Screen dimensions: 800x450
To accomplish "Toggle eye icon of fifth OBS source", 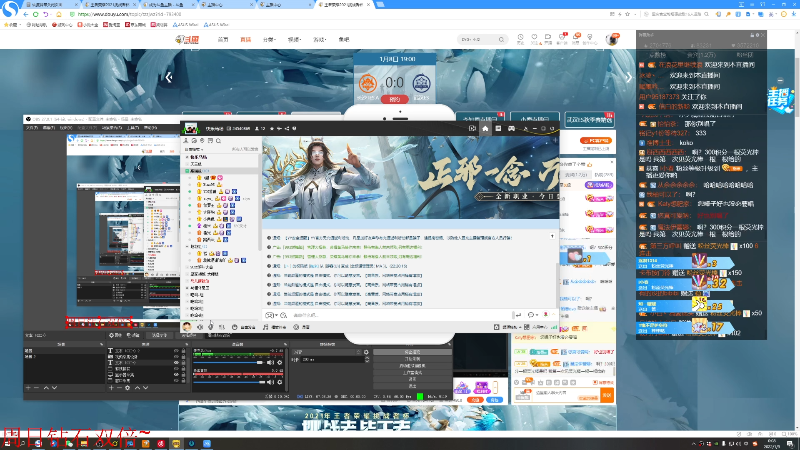I will pos(176,374).
